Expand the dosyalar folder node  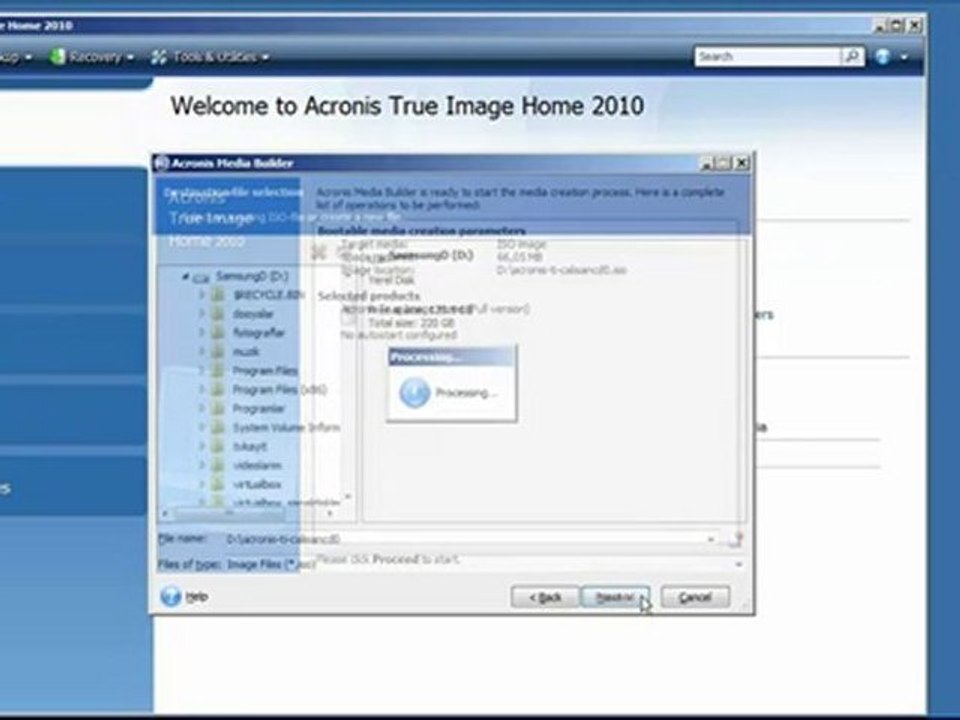(x=201, y=313)
